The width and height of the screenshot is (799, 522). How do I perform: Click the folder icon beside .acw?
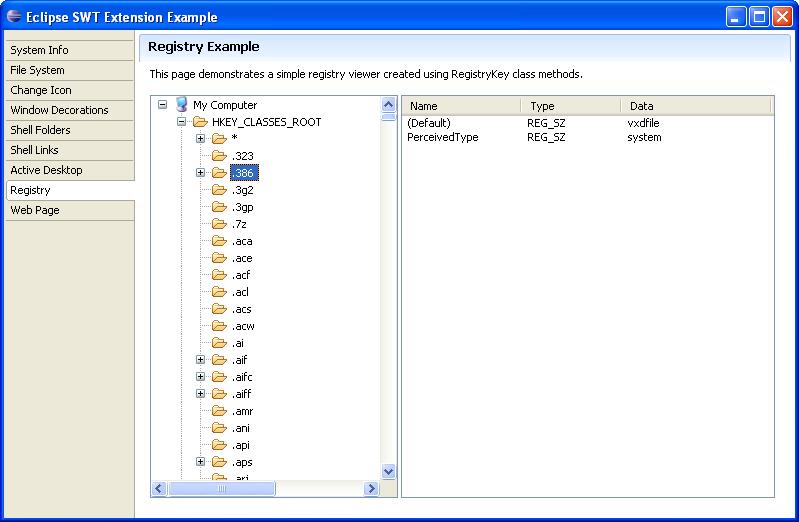(219, 326)
